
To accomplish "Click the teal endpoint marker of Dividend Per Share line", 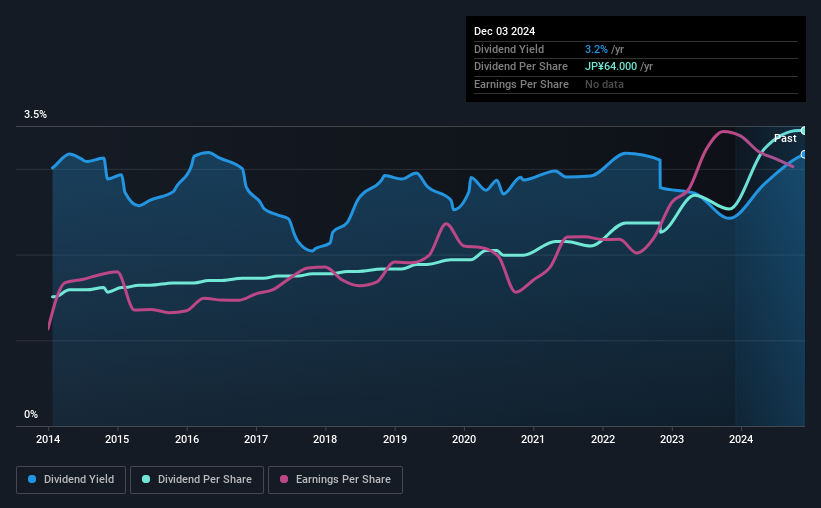I will point(804,130).
